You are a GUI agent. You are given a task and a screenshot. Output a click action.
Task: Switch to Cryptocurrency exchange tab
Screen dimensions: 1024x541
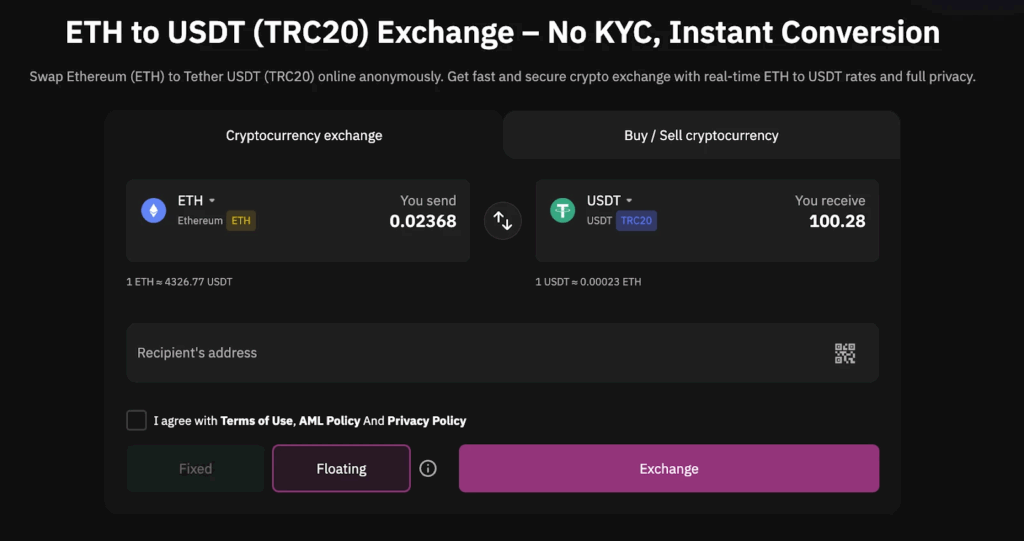(x=304, y=135)
